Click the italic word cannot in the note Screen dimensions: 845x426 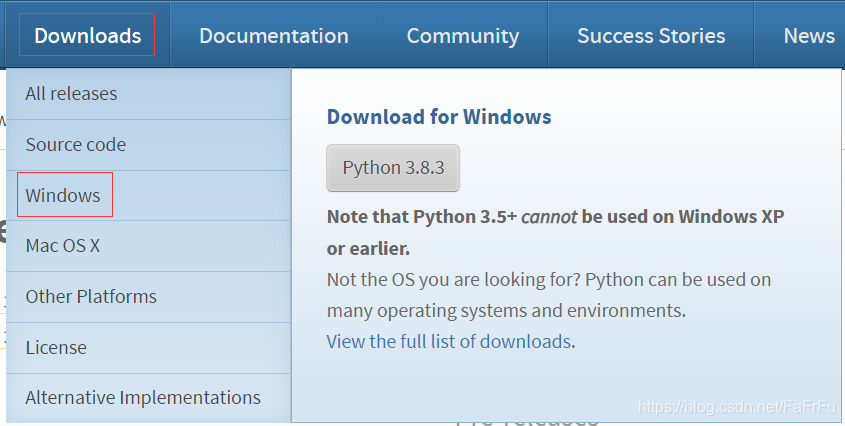click(549, 217)
